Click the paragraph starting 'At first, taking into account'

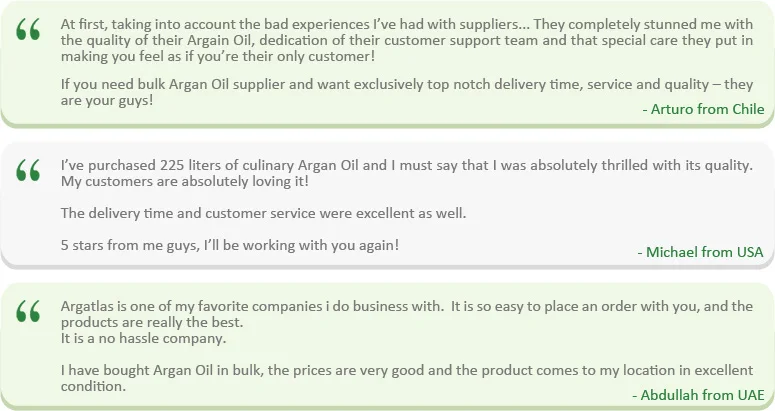[400, 40]
